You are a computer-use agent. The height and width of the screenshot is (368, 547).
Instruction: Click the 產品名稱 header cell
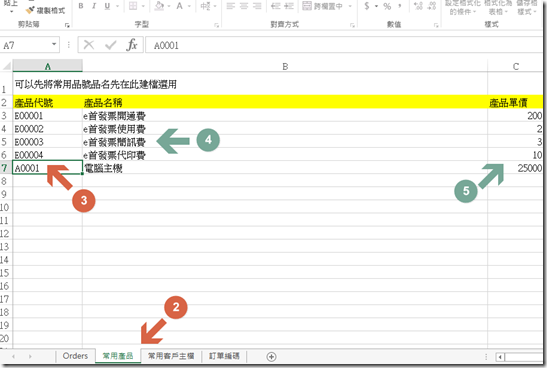(285, 102)
